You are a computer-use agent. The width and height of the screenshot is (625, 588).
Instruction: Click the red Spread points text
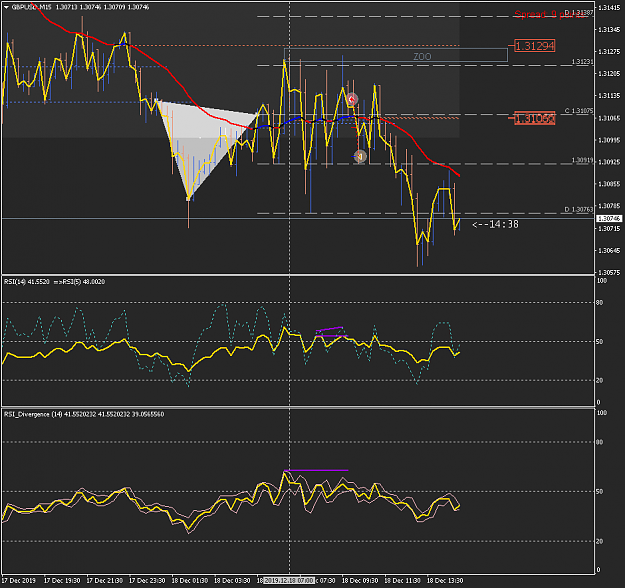pyautogui.click(x=549, y=14)
